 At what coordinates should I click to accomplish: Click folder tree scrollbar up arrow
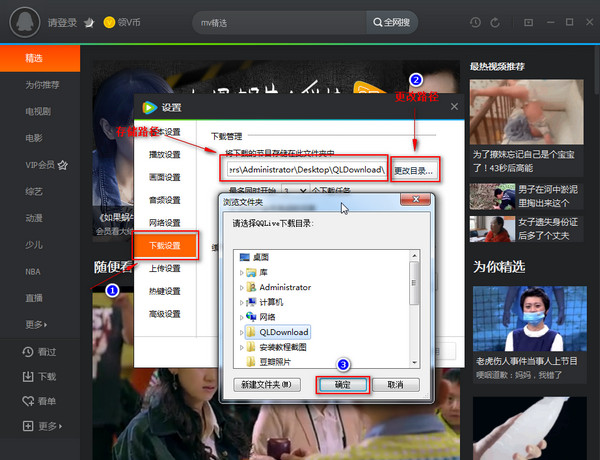click(x=414, y=255)
